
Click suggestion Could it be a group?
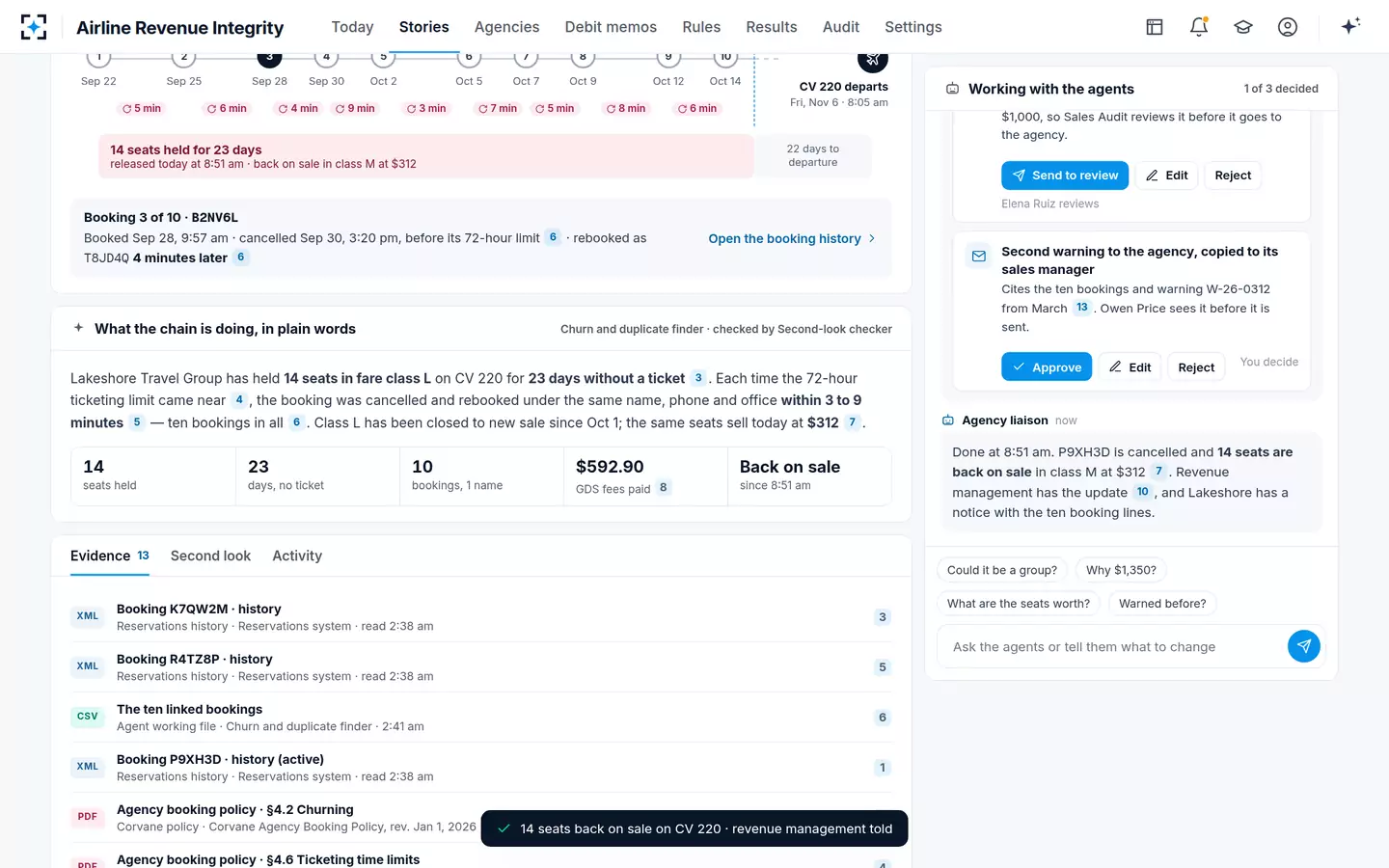[x=1002, y=570]
